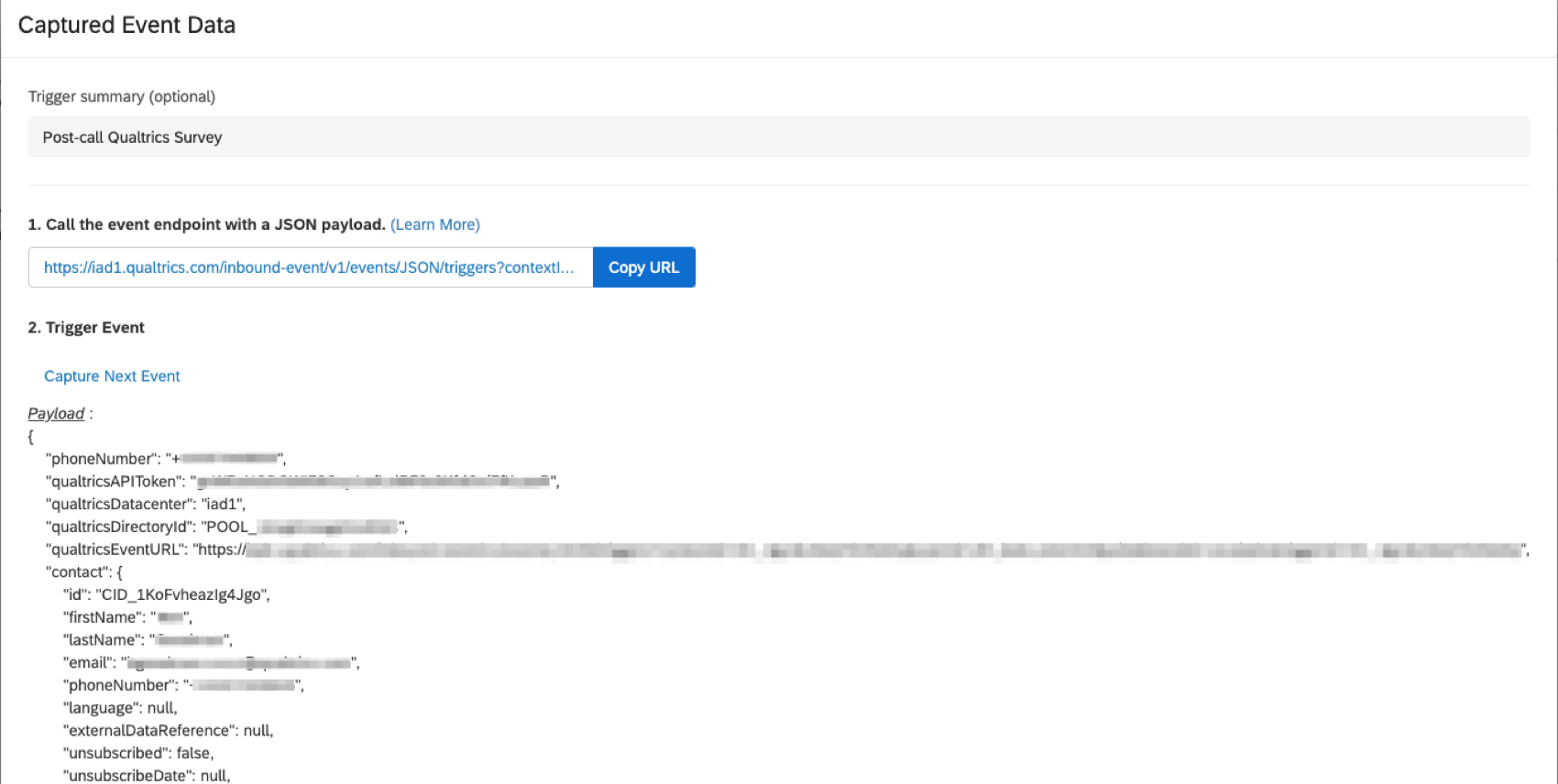Click the "unsubscribed": false line

click(138, 754)
